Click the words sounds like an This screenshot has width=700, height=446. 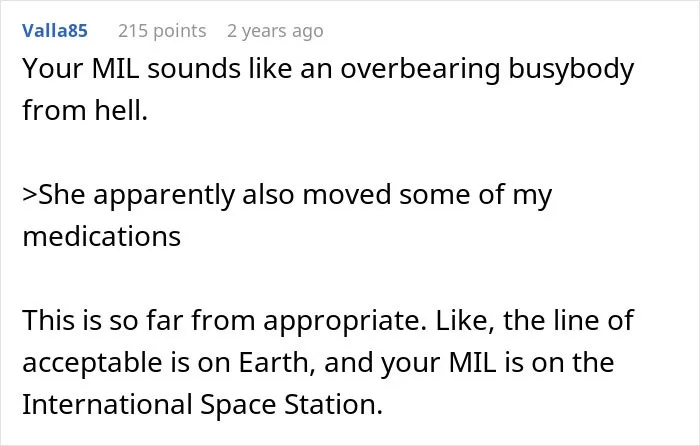click(x=240, y=69)
